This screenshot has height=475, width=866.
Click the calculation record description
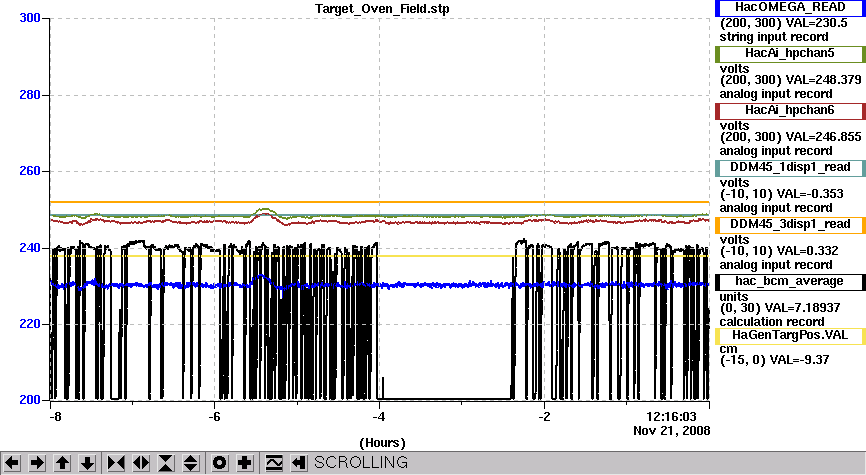(x=772, y=322)
